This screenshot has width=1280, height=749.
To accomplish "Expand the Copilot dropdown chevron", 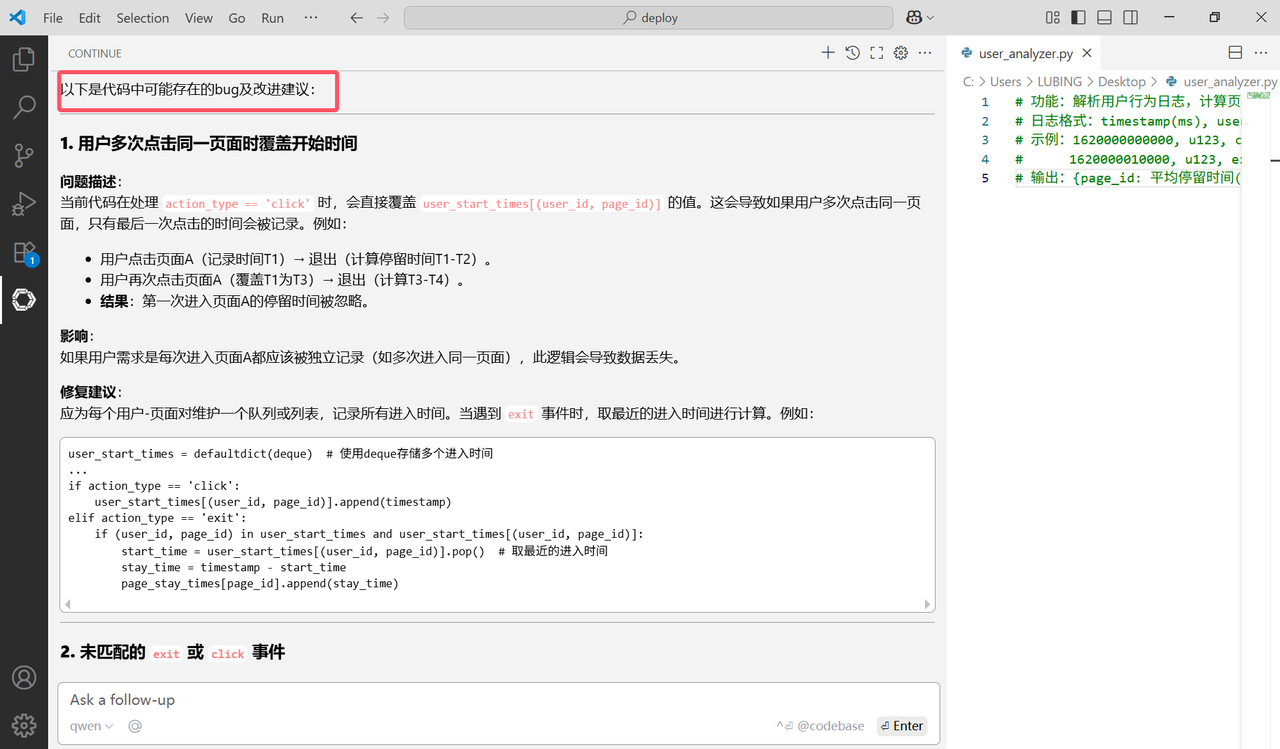I will click(x=931, y=18).
